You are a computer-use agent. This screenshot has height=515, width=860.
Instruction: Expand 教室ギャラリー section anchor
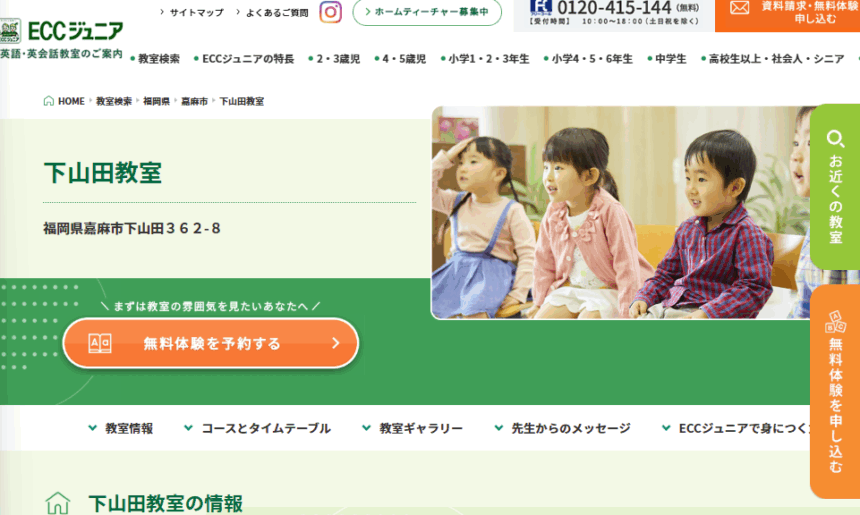(412, 428)
